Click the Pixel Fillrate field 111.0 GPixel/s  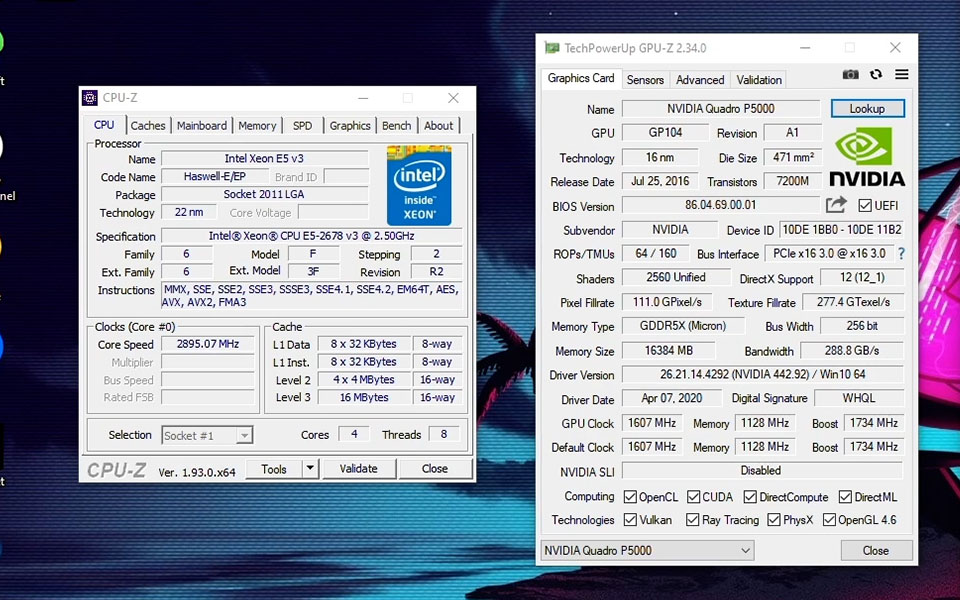668,302
